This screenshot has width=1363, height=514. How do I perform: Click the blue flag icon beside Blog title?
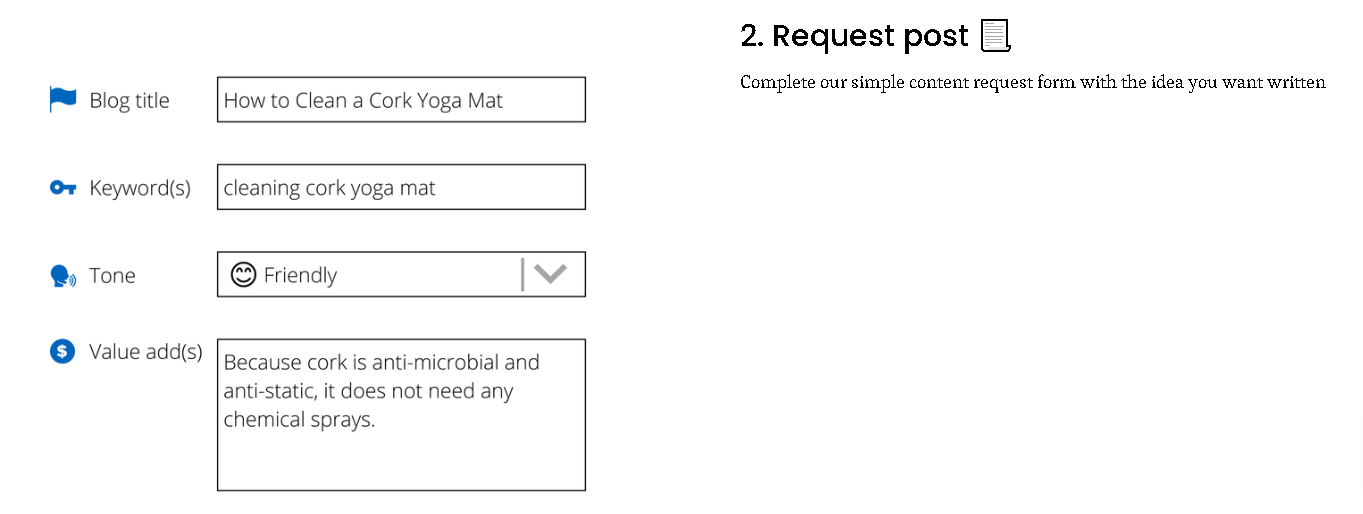63,99
